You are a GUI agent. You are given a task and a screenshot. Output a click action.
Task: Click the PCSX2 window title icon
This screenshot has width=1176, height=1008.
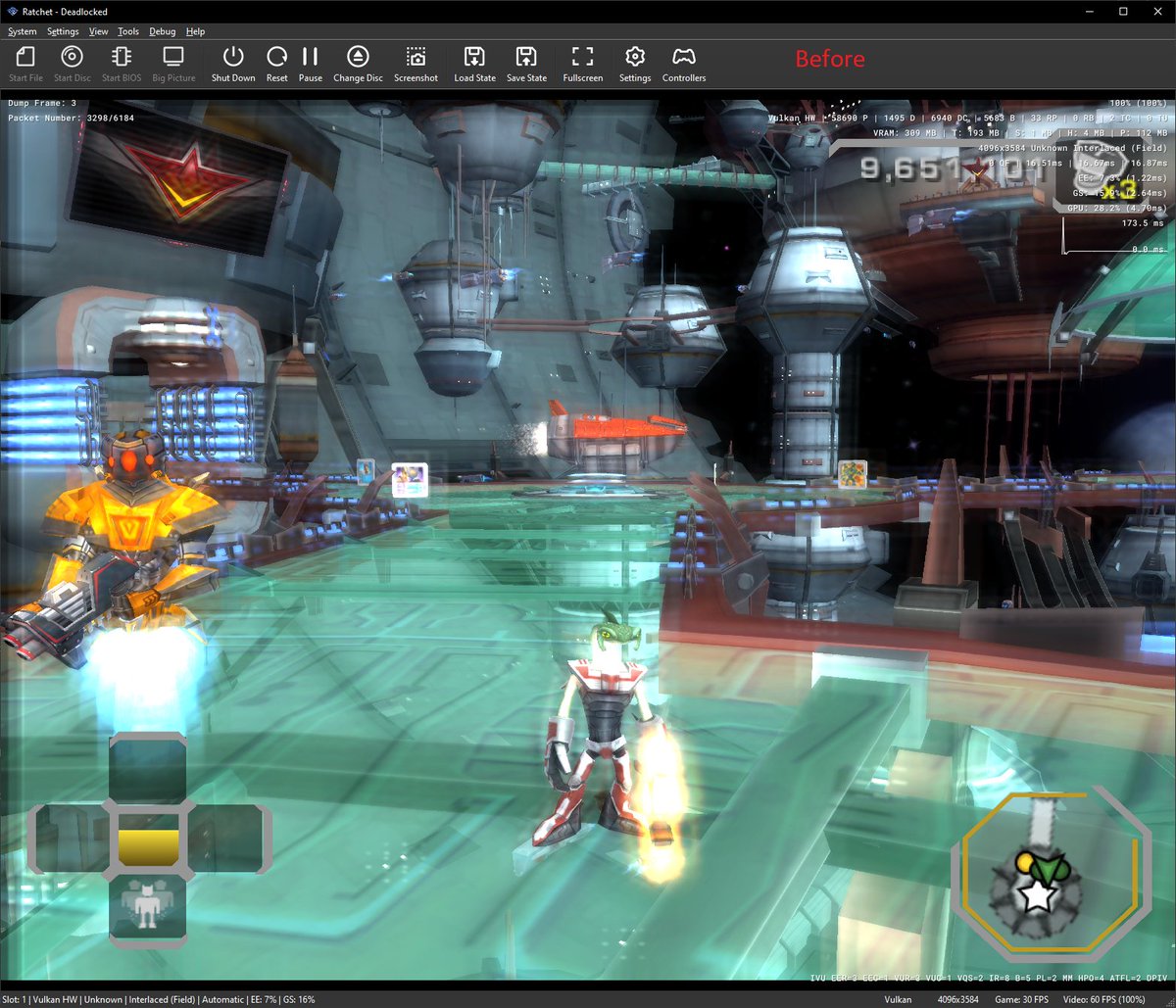tap(12, 11)
